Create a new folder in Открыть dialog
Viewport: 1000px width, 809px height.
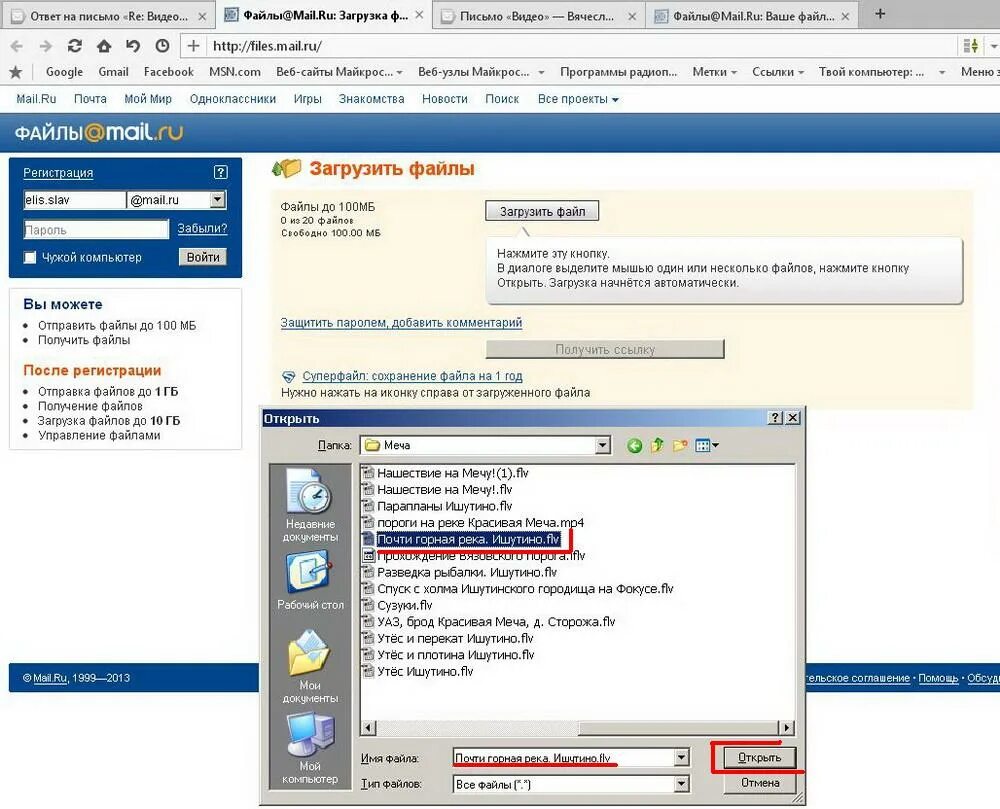tap(680, 446)
